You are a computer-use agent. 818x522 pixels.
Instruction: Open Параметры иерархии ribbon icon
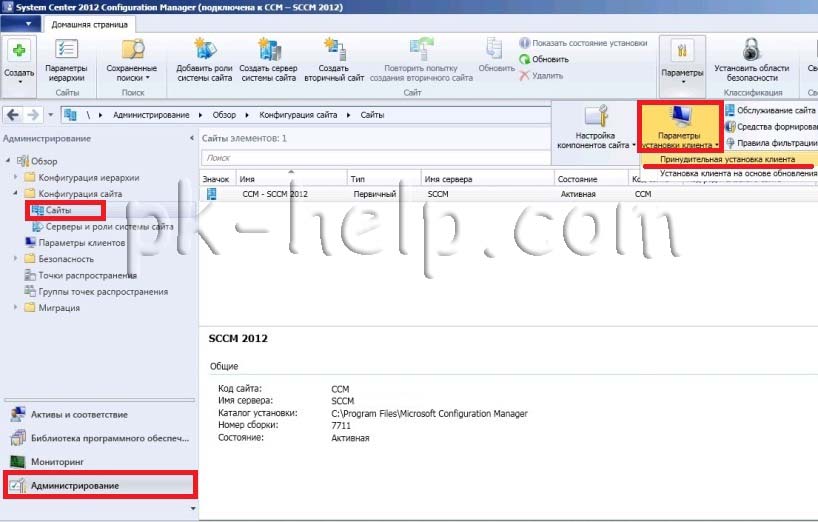click(66, 50)
